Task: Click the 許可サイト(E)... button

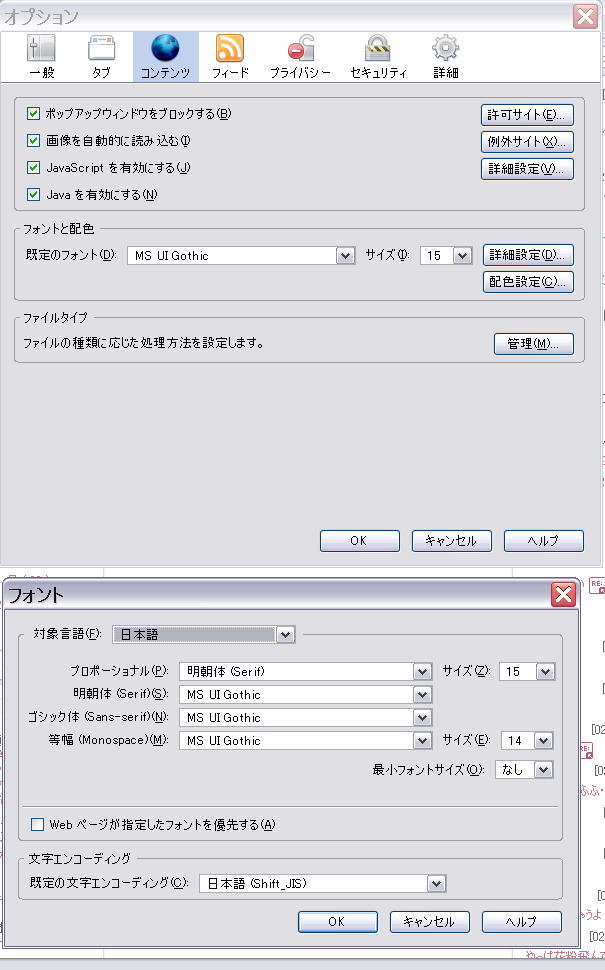Action: tap(527, 115)
